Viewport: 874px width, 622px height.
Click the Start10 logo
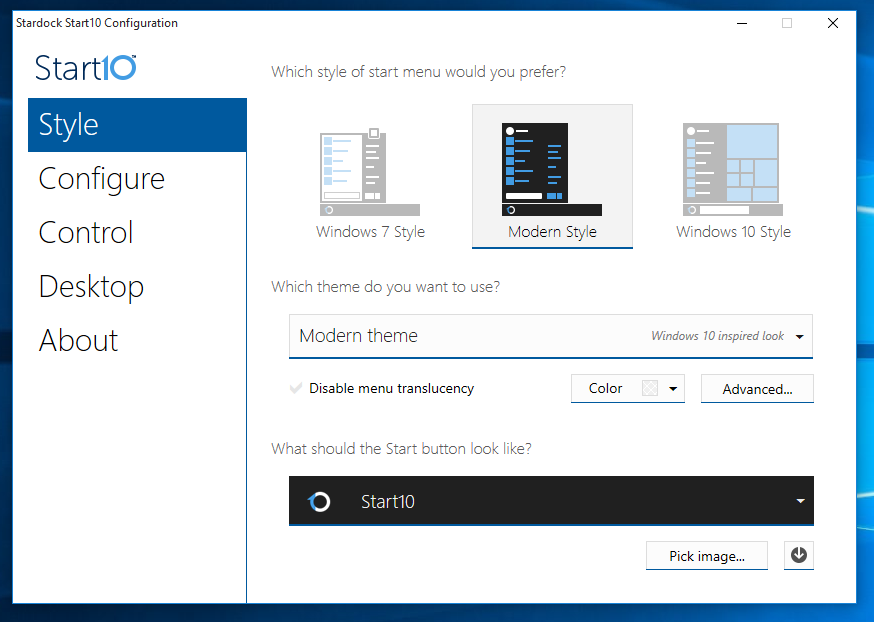[x=86, y=67]
